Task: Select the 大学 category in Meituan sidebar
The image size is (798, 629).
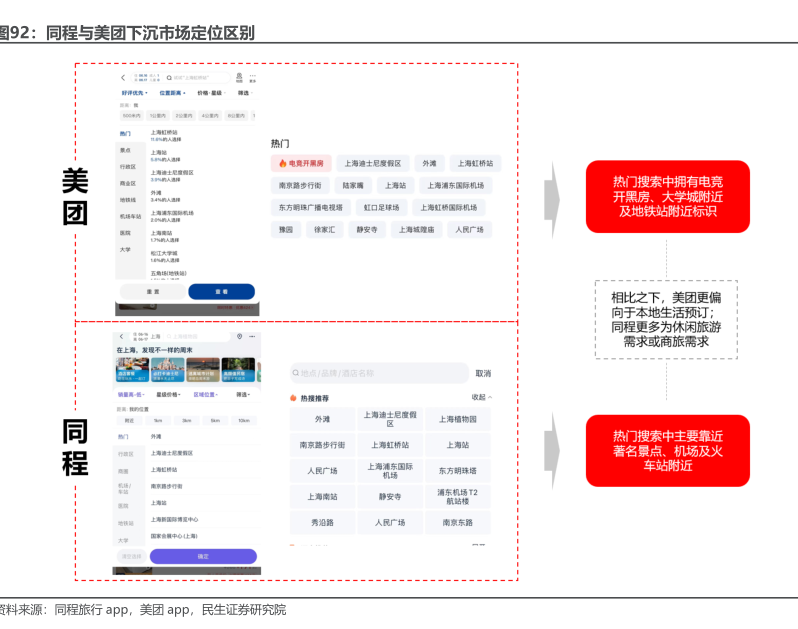Action: [125, 249]
